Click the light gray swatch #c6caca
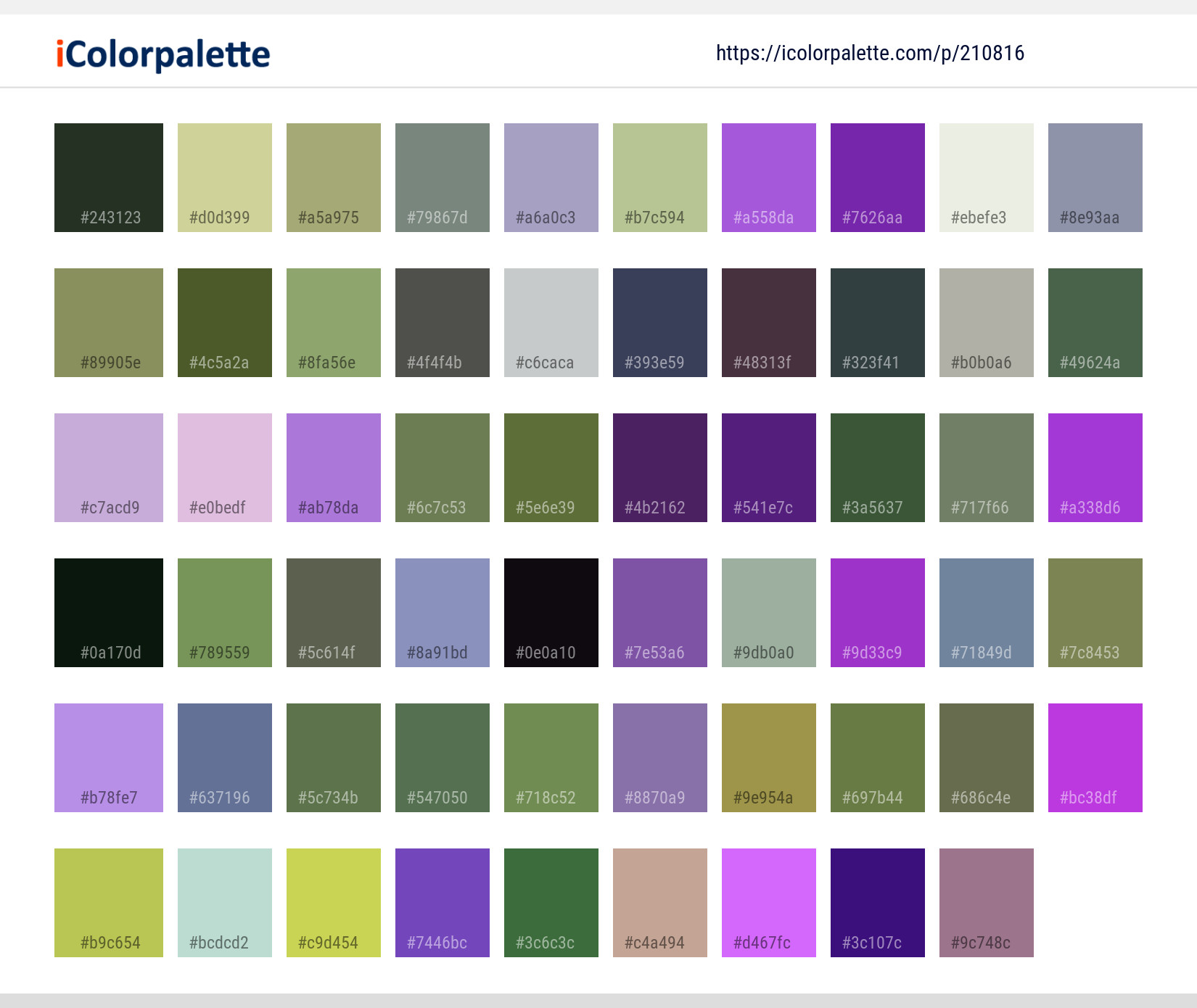This screenshot has width=1197, height=1008. tap(551, 322)
